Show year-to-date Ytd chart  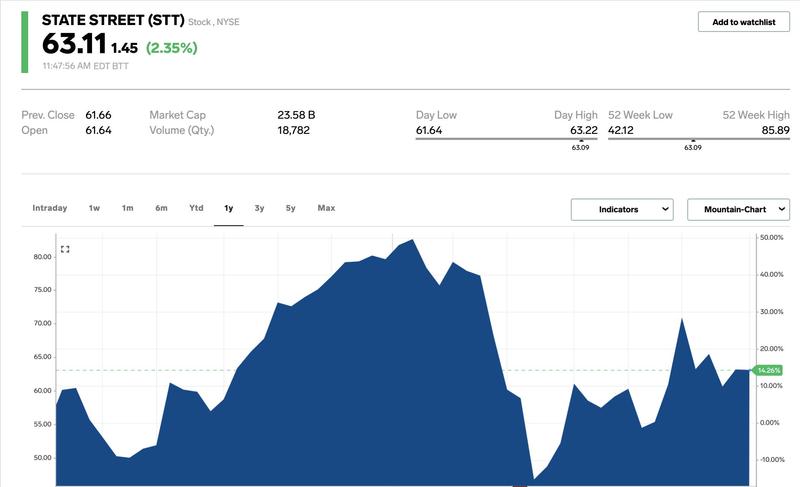(196, 208)
